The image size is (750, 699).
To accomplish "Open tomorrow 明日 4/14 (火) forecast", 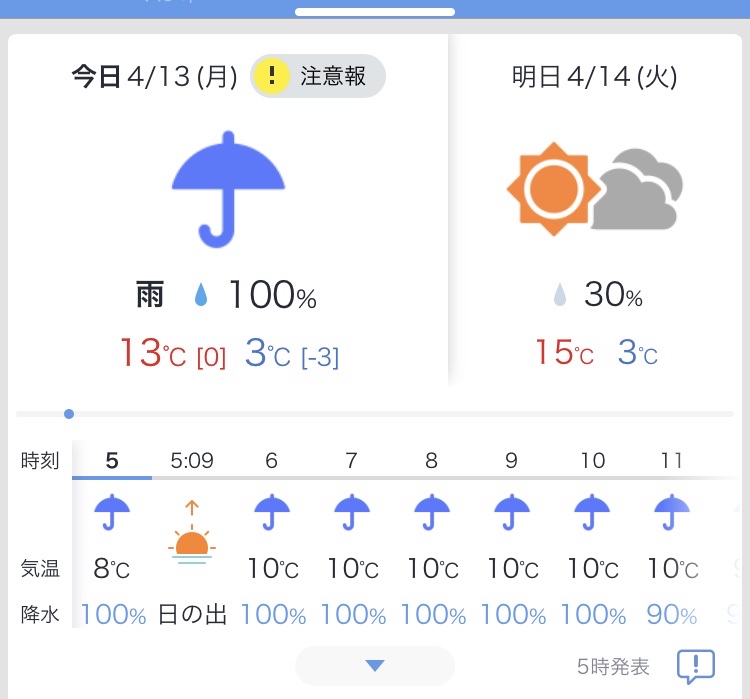I will pyautogui.click(x=595, y=77).
